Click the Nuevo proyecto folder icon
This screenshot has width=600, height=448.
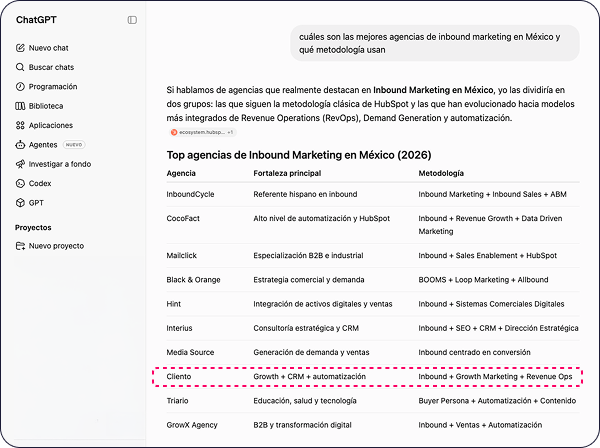click(x=20, y=246)
